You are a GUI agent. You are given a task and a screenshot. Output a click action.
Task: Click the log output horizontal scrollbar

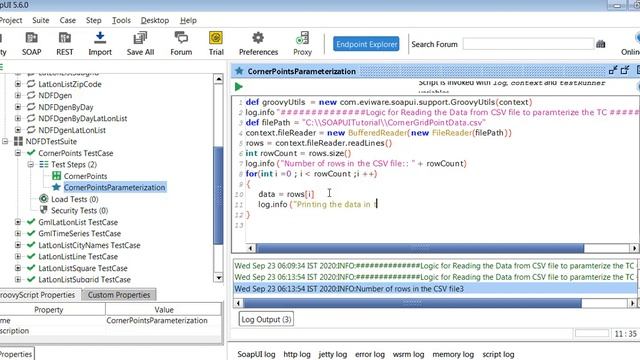412,303
